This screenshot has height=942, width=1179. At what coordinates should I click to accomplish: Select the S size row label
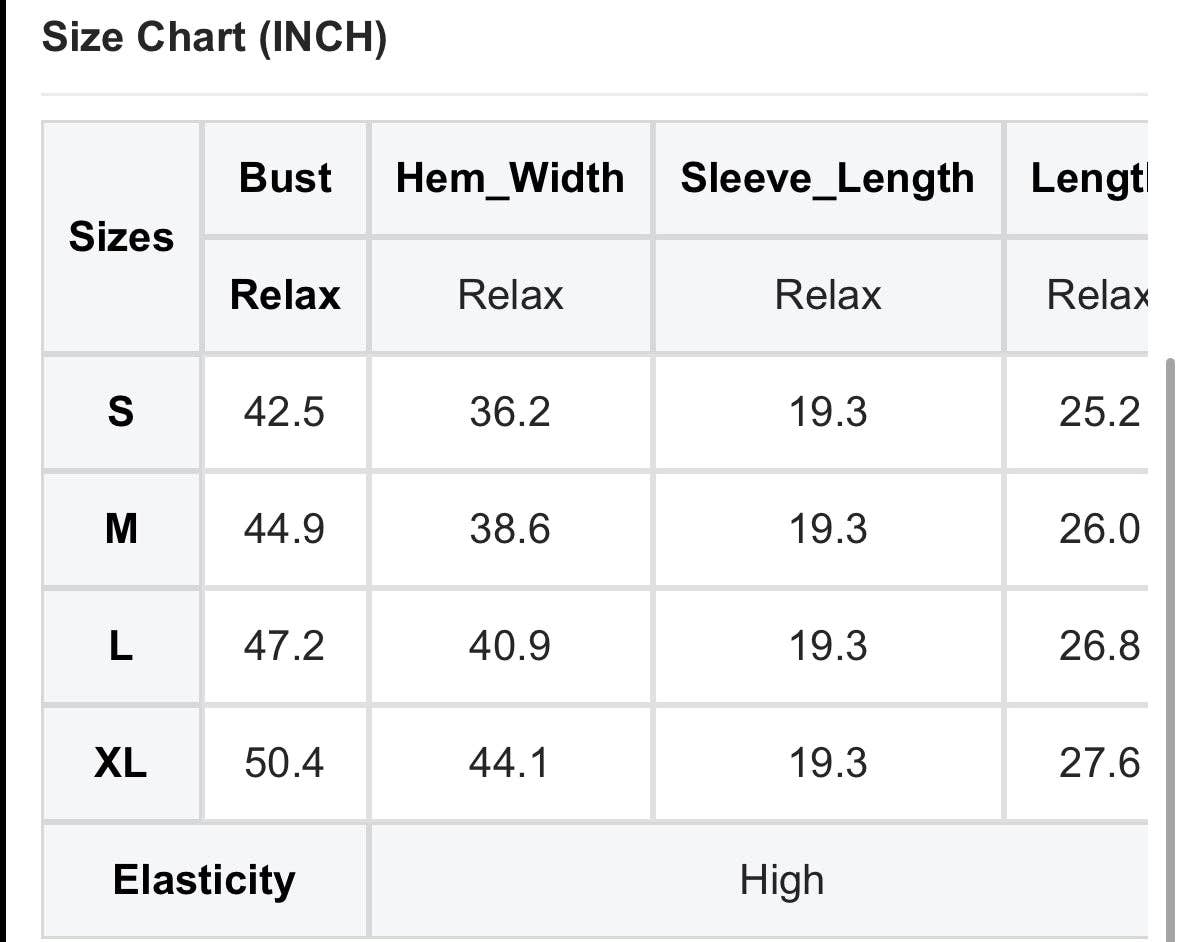(121, 412)
